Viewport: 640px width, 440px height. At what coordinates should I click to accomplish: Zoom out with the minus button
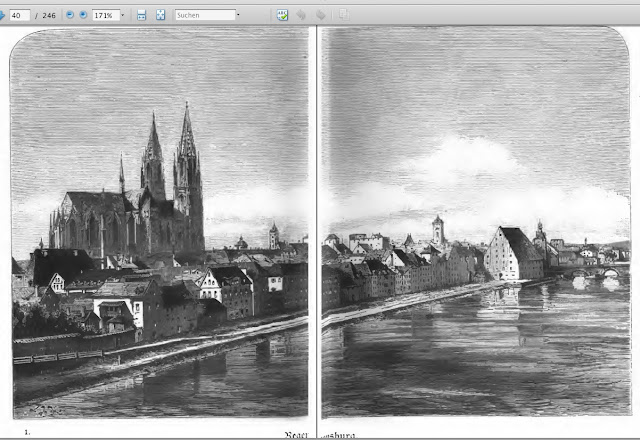tap(70, 15)
